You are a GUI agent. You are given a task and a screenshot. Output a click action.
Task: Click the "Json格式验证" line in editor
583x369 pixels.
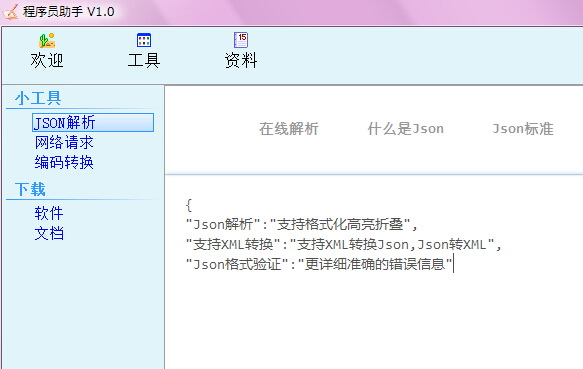(x=319, y=264)
